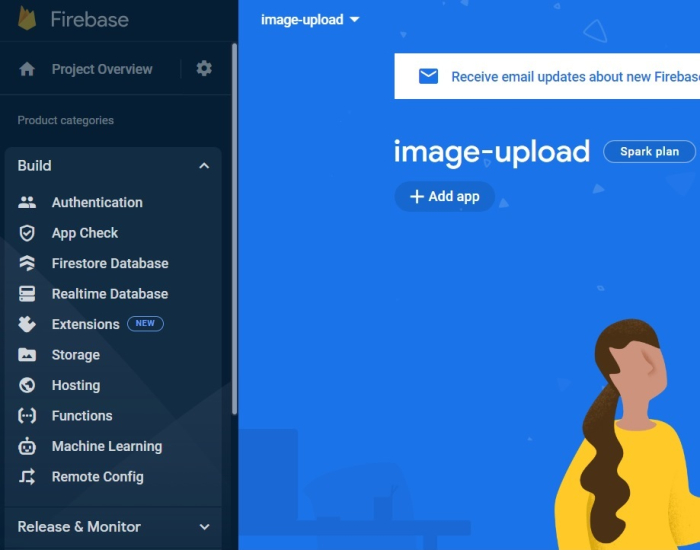This screenshot has height=550, width=700.
Task: Click the Project Overview home icon
Action: coord(27,69)
